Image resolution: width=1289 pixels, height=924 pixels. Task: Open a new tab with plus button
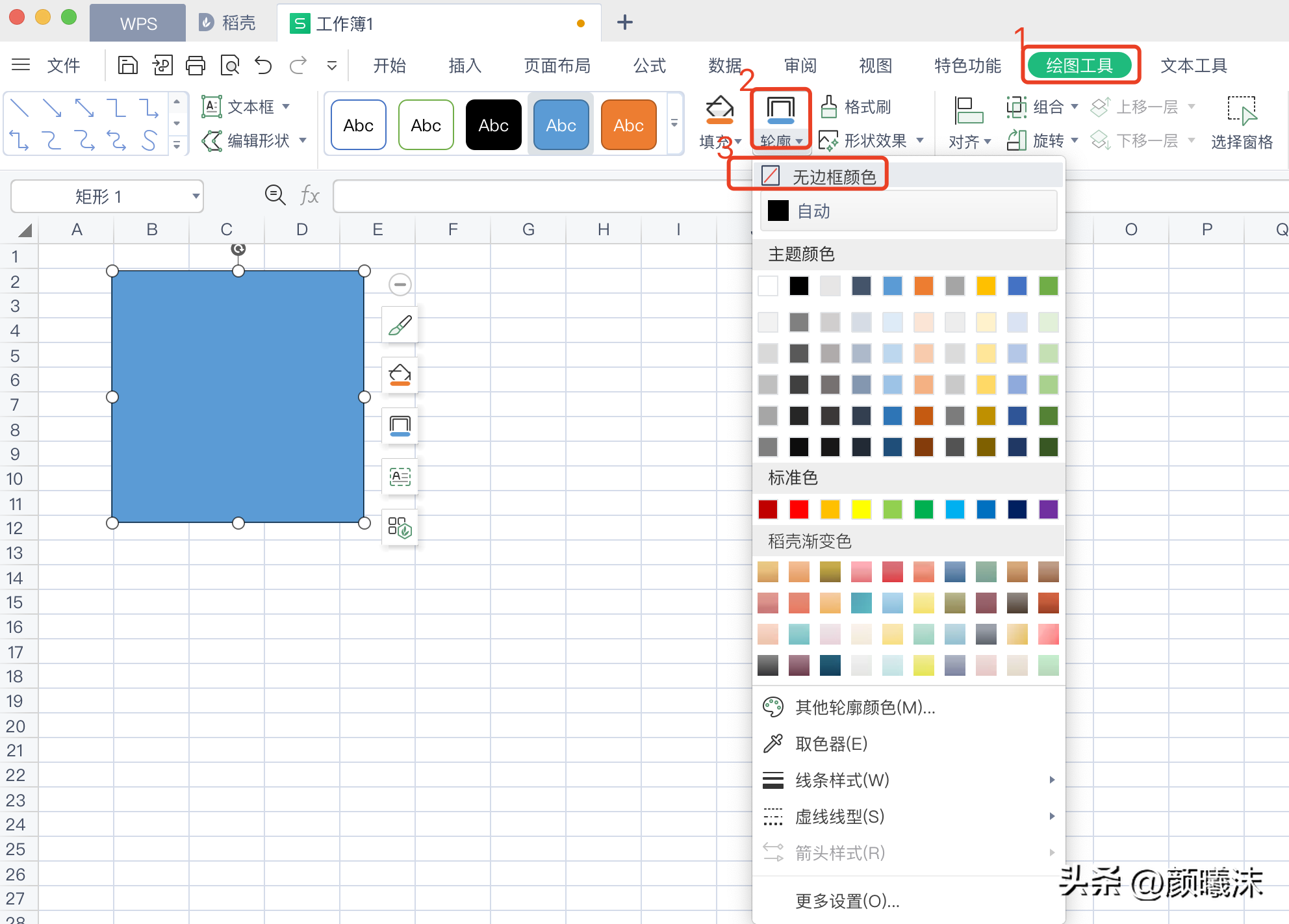tap(624, 22)
